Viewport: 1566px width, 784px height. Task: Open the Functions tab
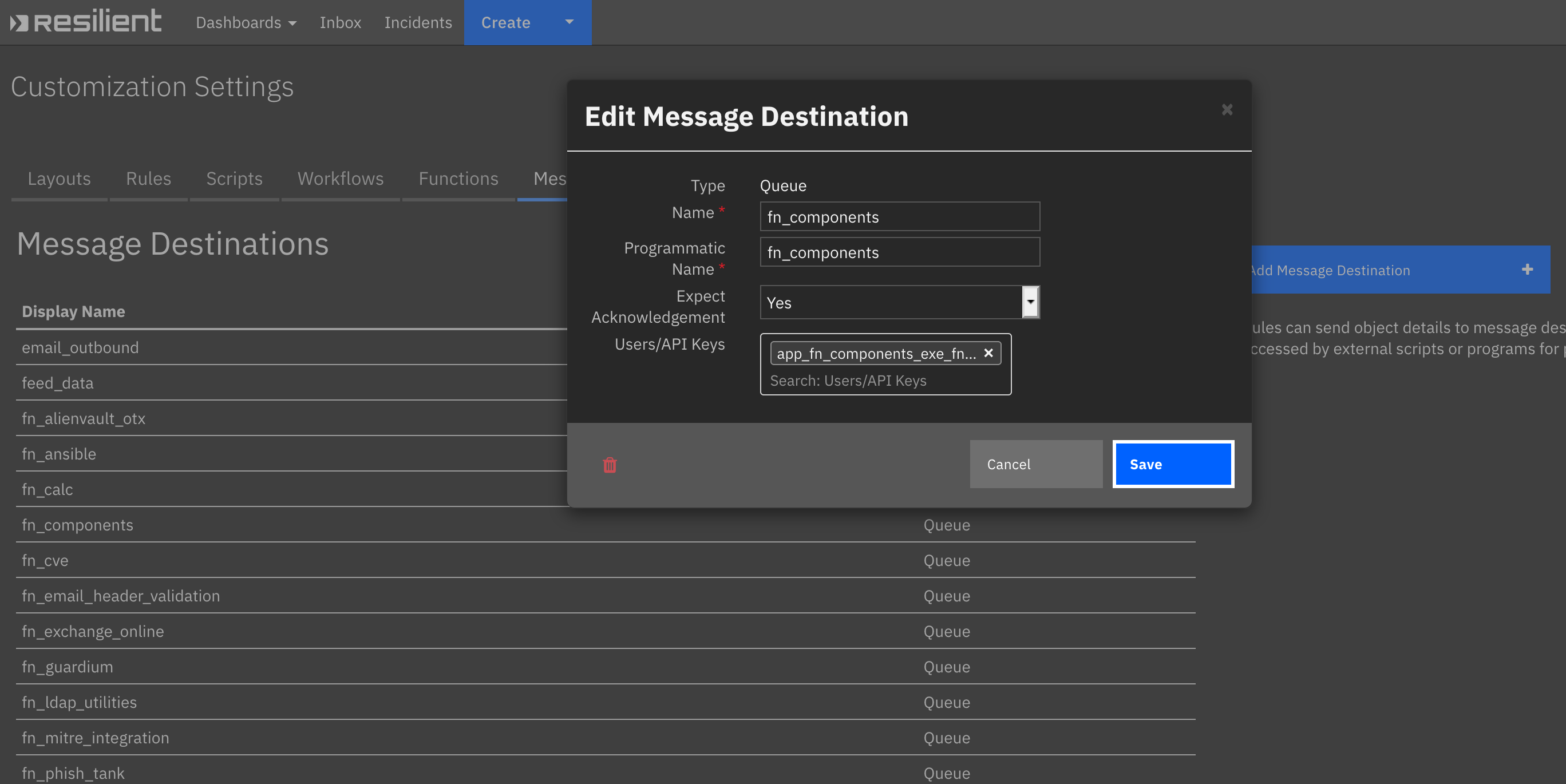[458, 179]
